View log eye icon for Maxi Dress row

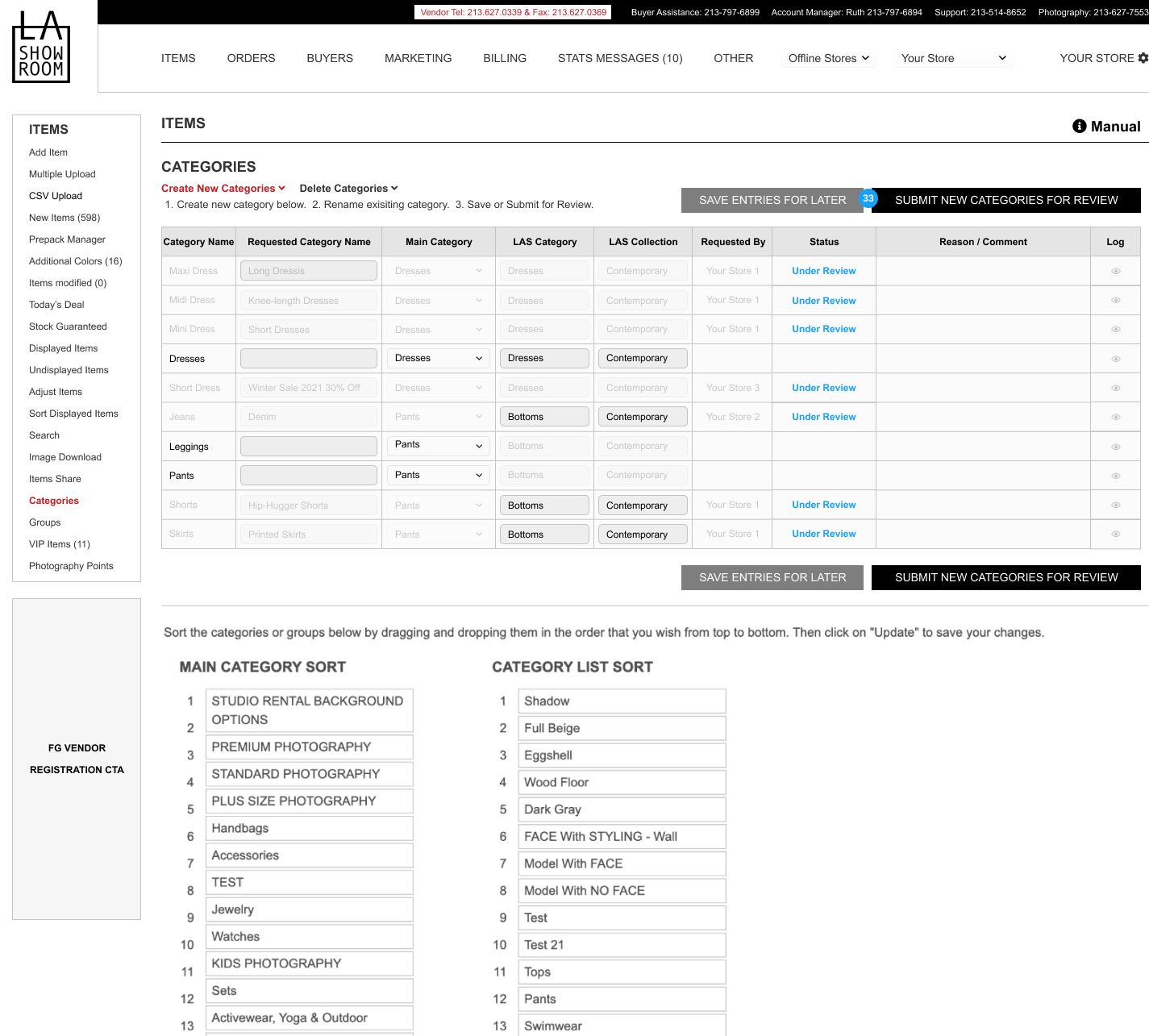[1115, 272]
